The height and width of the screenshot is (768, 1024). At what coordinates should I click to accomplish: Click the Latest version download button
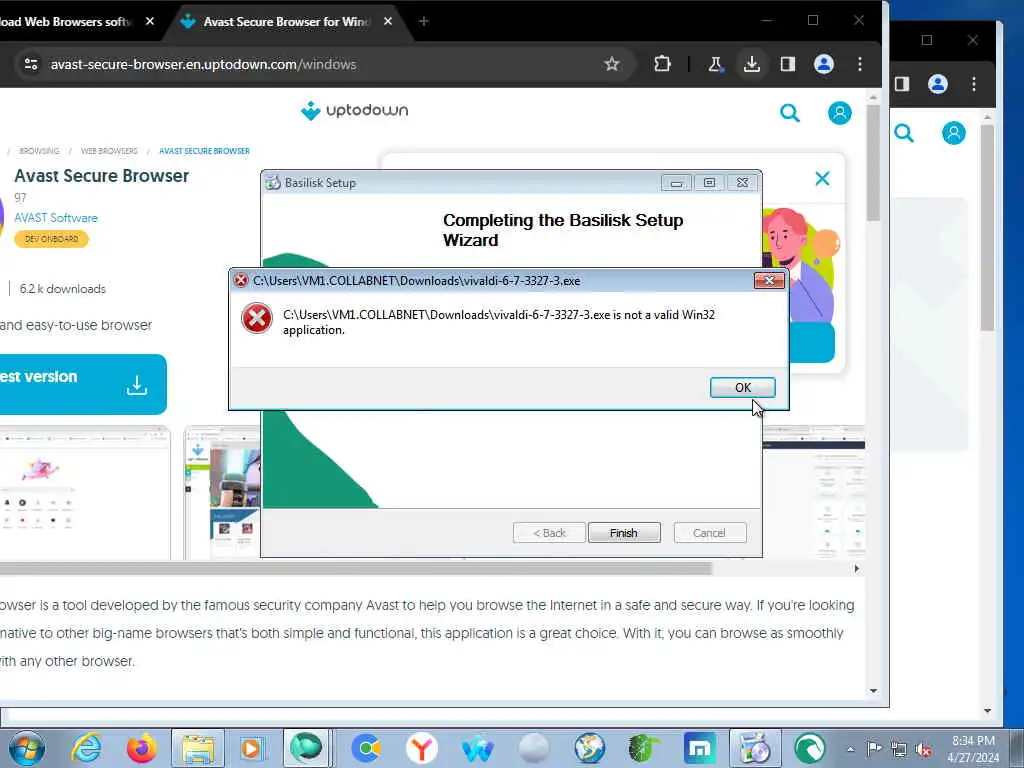tap(82, 384)
